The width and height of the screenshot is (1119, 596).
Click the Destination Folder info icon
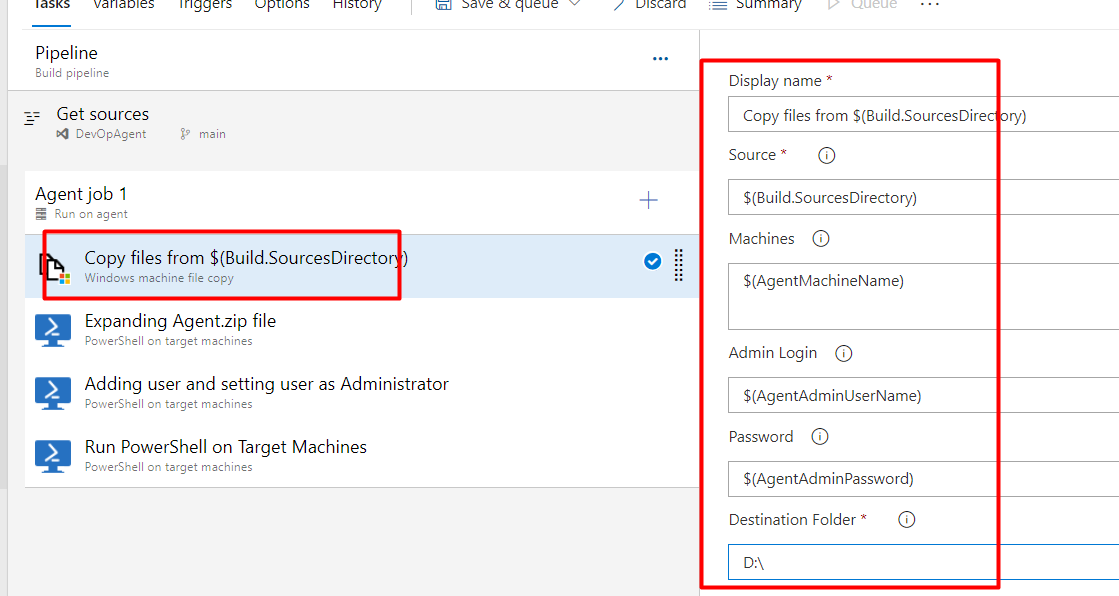click(906, 520)
